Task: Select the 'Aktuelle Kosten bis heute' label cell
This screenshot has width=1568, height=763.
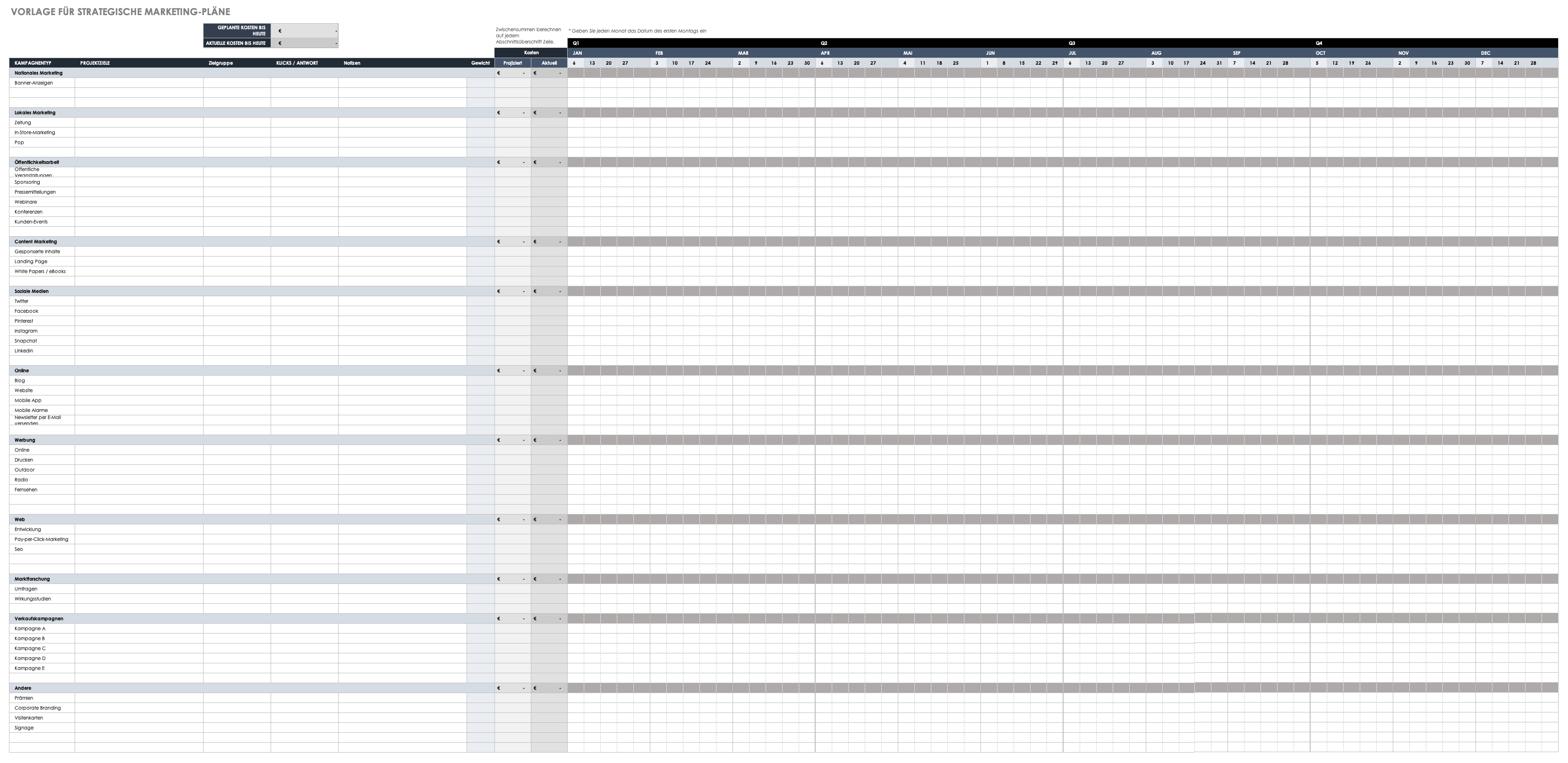Action: pos(237,43)
